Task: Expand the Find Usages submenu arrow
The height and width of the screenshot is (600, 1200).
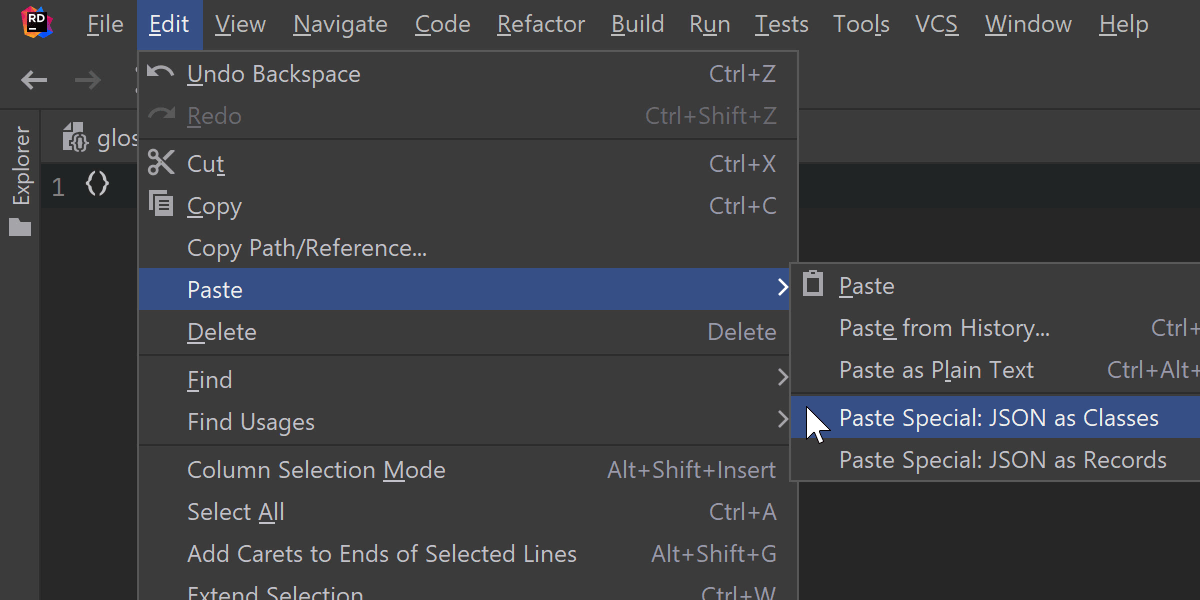Action: 782,420
